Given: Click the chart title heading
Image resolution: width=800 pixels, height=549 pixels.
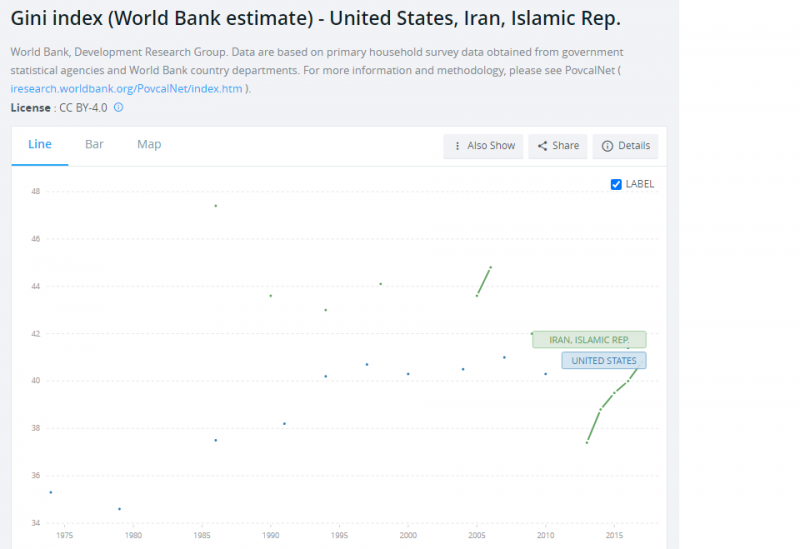Looking at the screenshot, I should [315, 20].
